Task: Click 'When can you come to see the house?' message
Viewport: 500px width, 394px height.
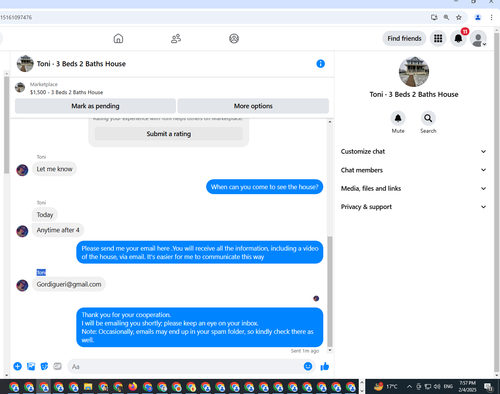Action: [x=265, y=187]
